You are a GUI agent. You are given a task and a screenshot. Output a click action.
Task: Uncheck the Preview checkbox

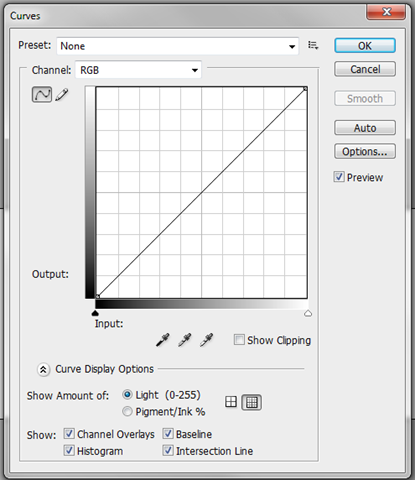pyautogui.click(x=339, y=177)
